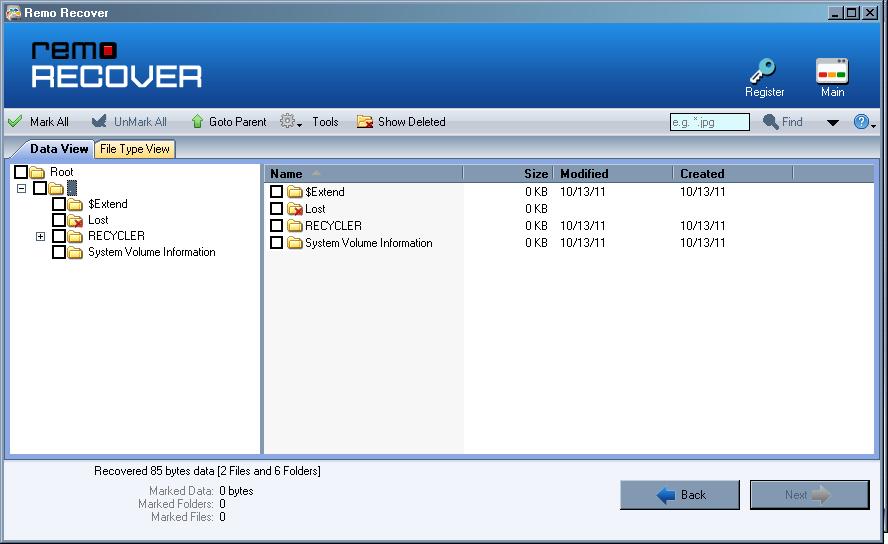Select the $Extend name in file list

tap(325, 192)
